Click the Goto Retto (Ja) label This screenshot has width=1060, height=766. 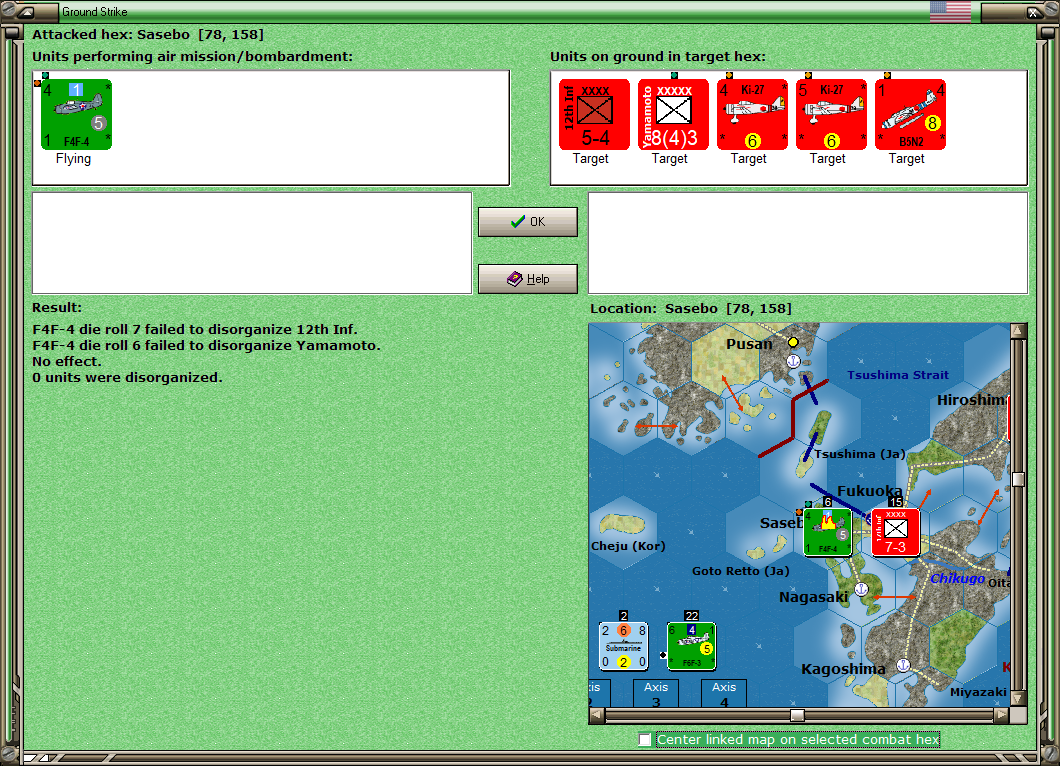pyautogui.click(x=741, y=571)
